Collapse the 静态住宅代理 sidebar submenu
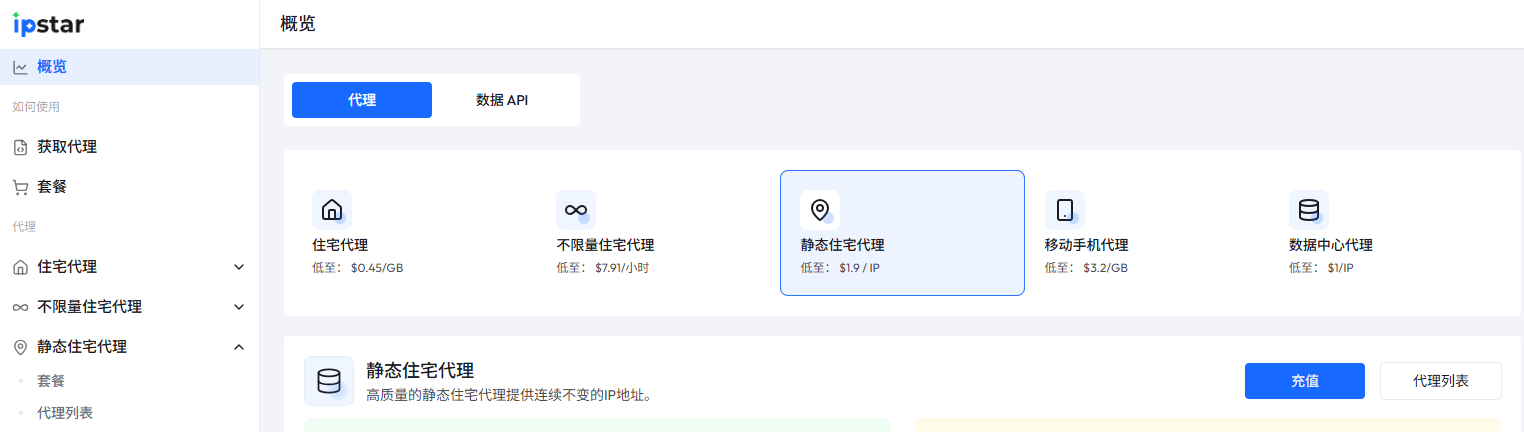 (239, 347)
